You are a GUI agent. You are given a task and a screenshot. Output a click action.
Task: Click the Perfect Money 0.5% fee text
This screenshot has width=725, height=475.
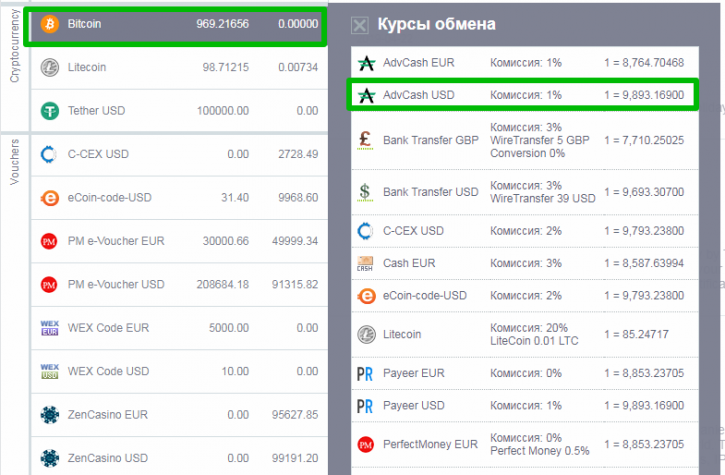tap(540, 451)
